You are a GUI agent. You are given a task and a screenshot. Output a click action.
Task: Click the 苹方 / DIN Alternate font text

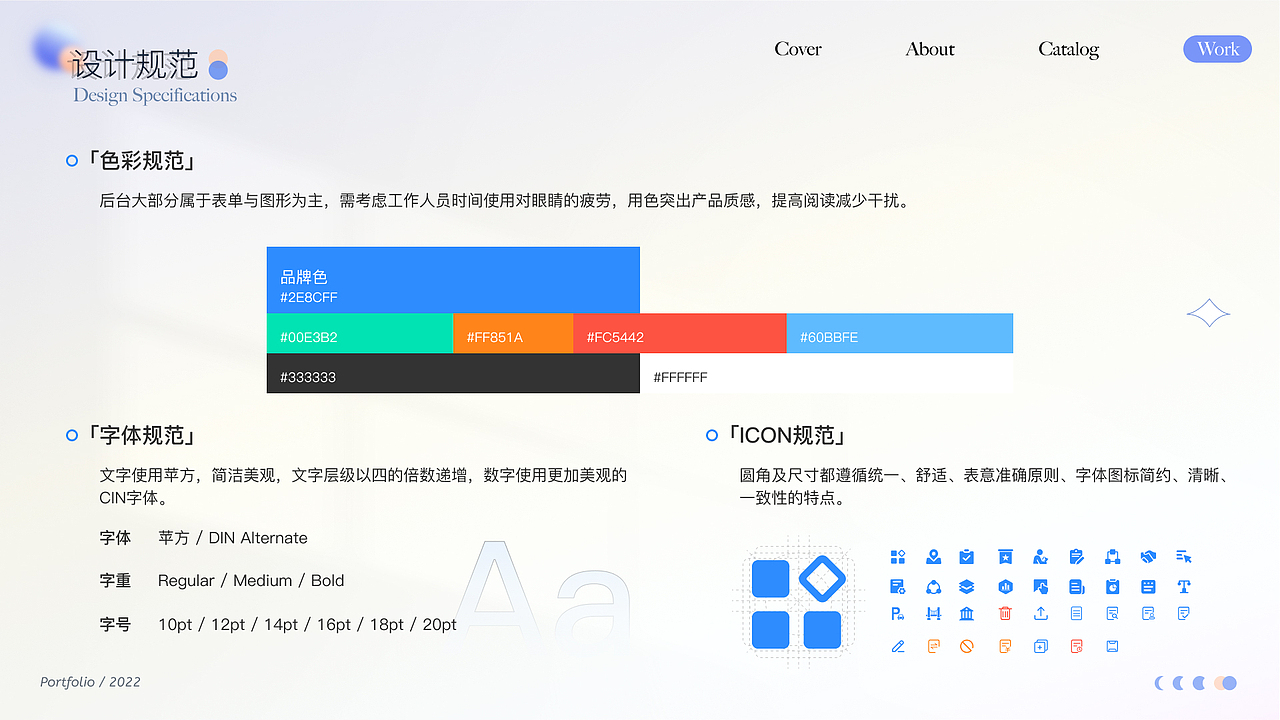(233, 538)
